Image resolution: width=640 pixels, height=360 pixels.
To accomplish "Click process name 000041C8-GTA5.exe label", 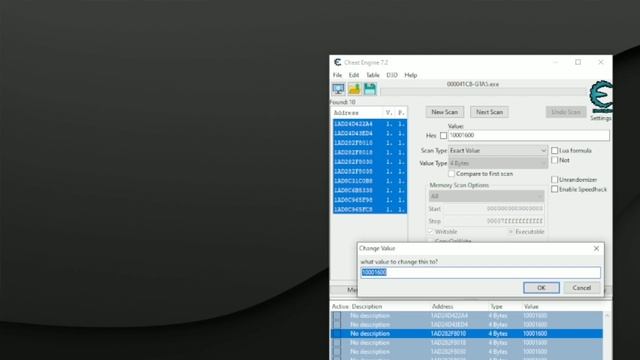I will [473, 84].
